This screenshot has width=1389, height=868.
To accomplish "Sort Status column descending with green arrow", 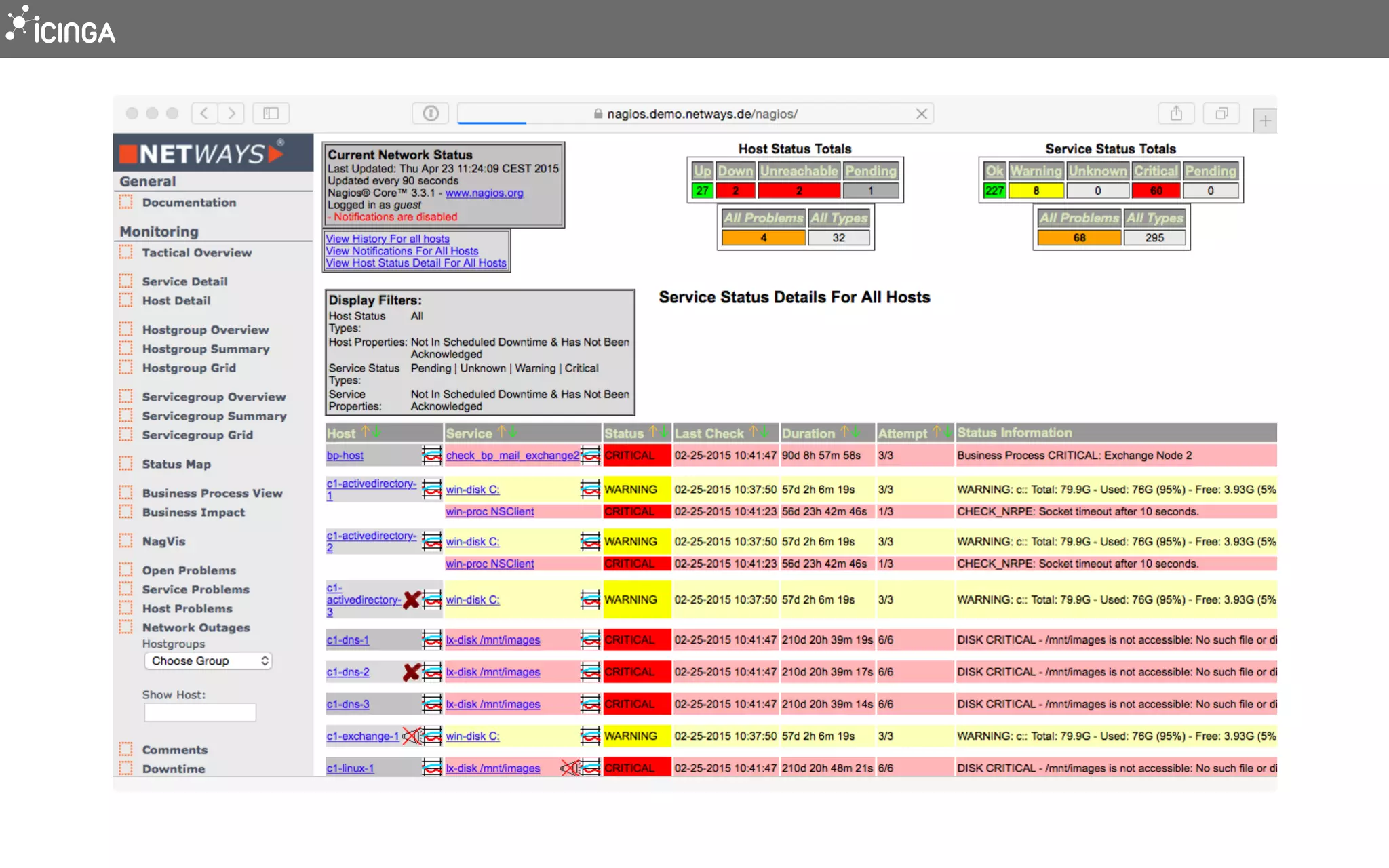I will (x=664, y=432).
